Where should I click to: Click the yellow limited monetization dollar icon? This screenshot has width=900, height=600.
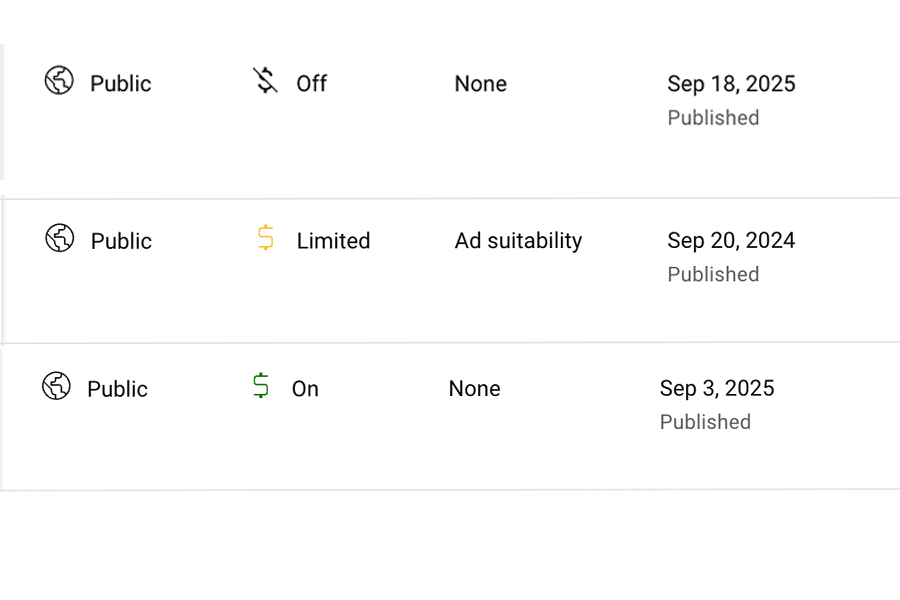(265, 238)
